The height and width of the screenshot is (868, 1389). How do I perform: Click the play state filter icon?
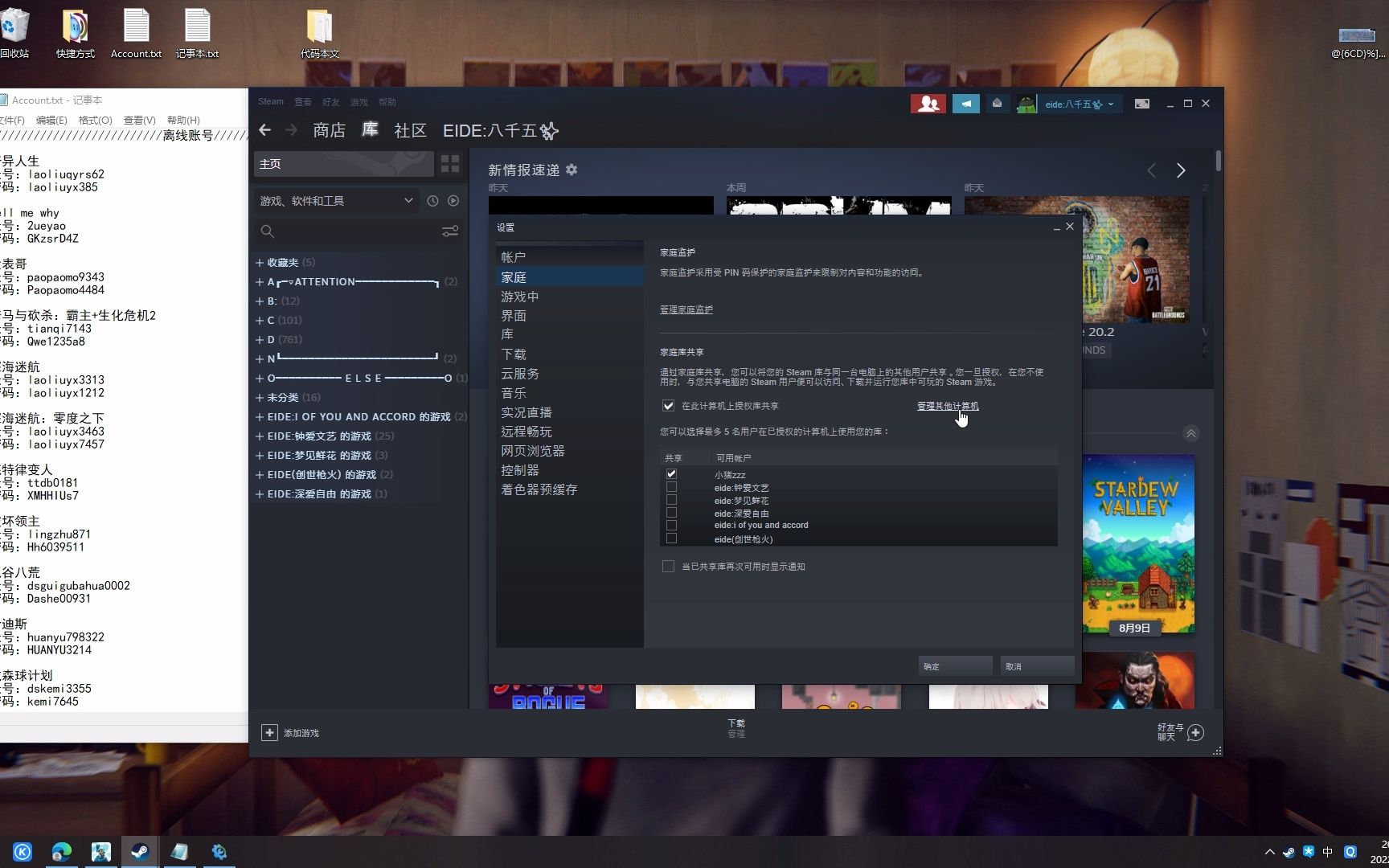click(453, 201)
